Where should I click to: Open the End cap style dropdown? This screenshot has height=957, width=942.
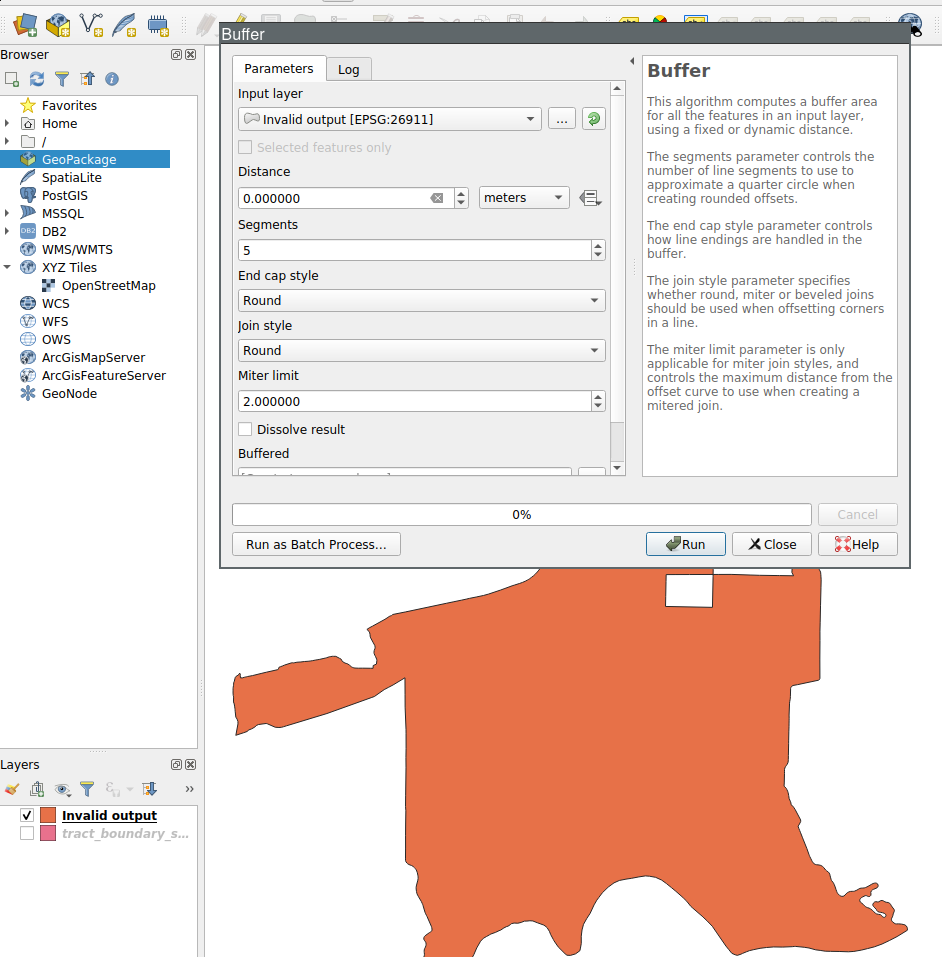[x=421, y=300]
